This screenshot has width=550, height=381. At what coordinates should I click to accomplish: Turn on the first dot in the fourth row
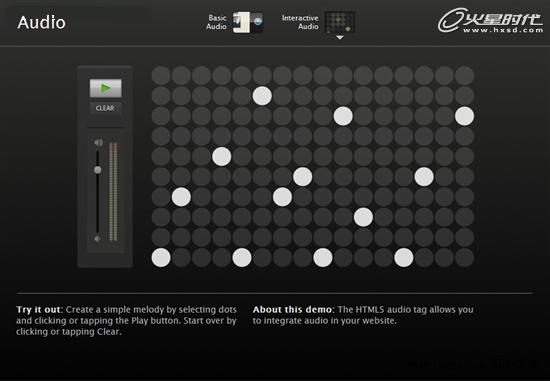(x=161, y=136)
